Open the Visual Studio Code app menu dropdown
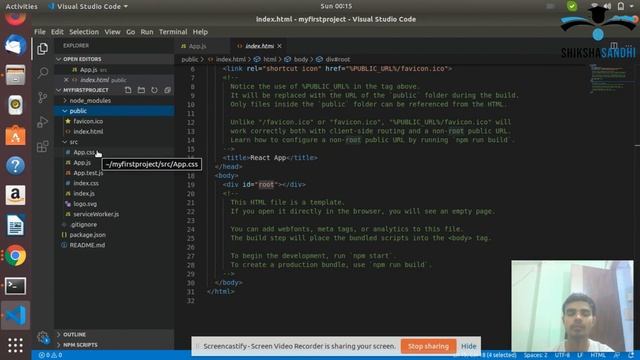 [88, 6]
